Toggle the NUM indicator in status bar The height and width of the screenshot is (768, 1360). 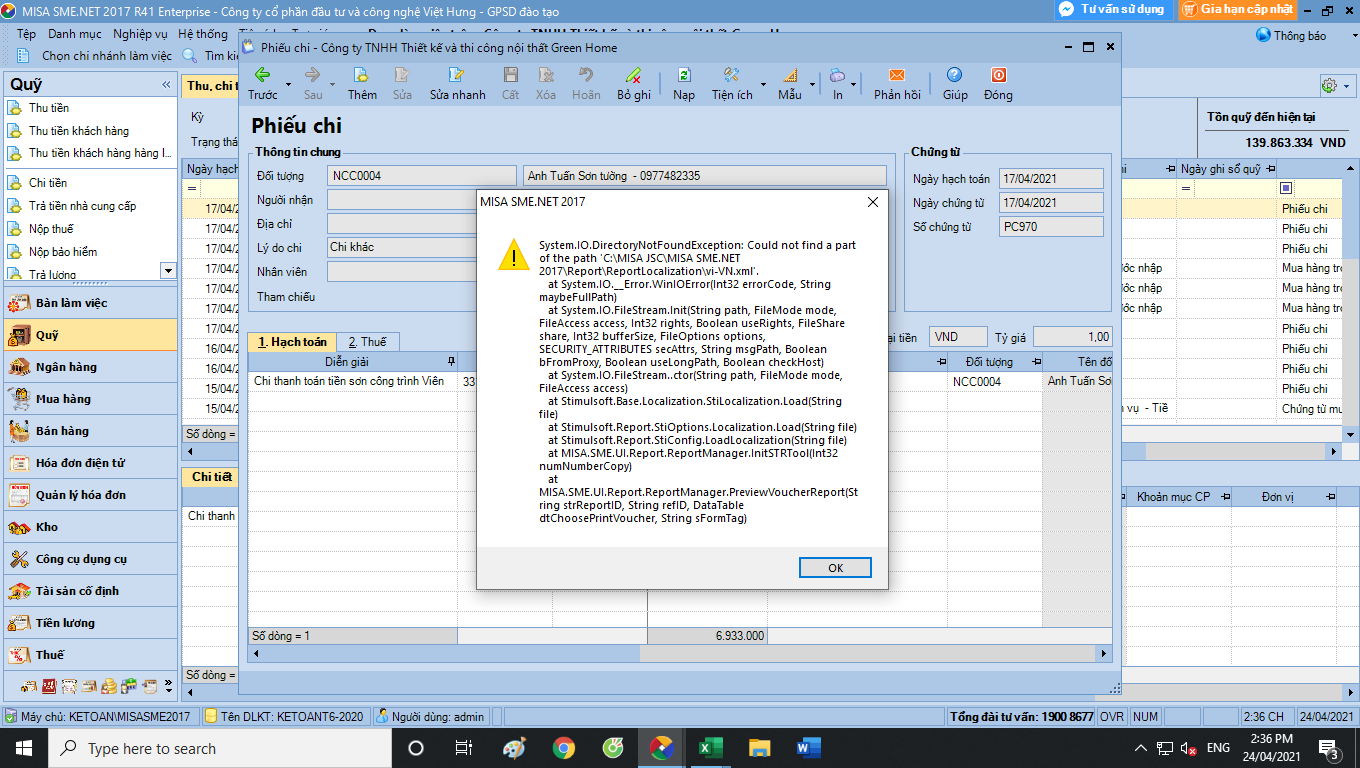pyautogui.click(x=1146, y=717)
